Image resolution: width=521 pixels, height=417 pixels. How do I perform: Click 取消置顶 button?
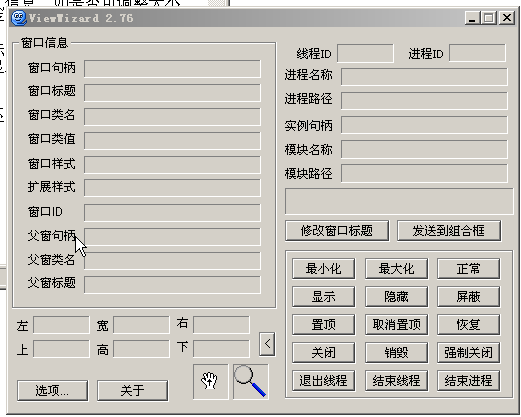(396, 324)
